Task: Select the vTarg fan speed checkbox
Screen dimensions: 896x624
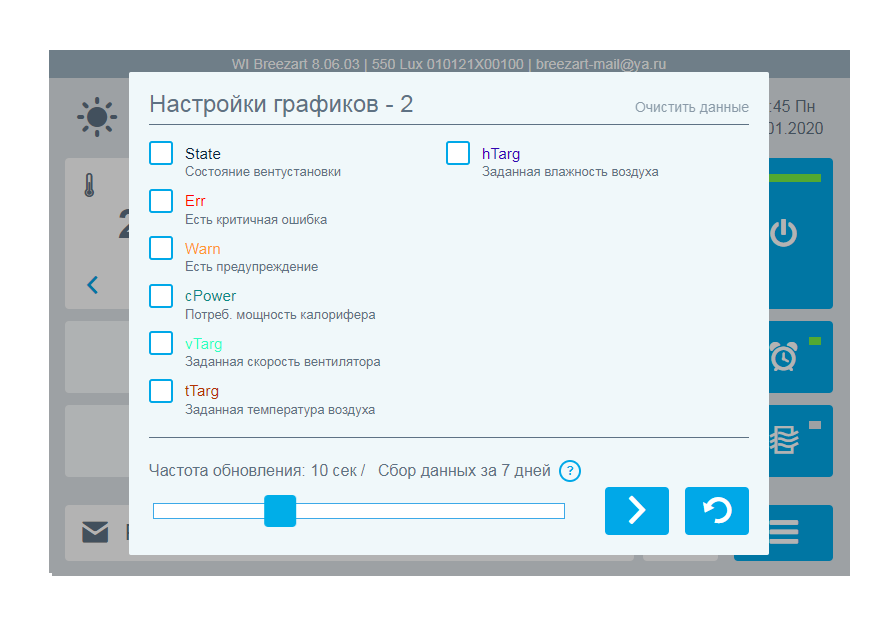Action: tap(161, 343)
